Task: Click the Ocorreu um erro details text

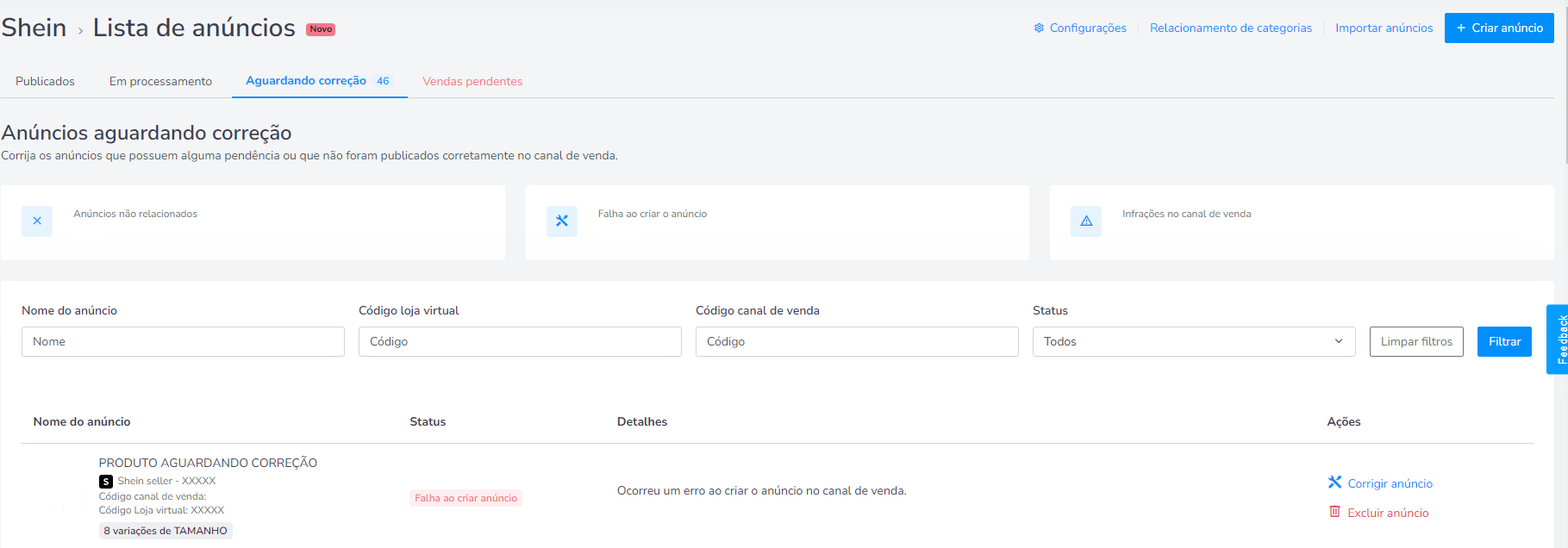Action: point(762,491)
